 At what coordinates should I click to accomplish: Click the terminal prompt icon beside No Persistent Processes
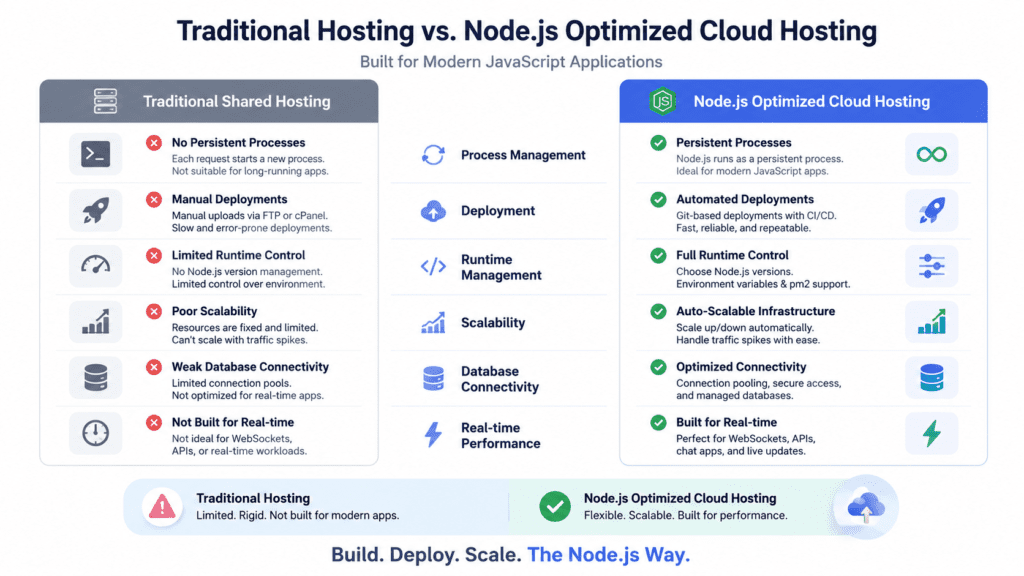95,154
